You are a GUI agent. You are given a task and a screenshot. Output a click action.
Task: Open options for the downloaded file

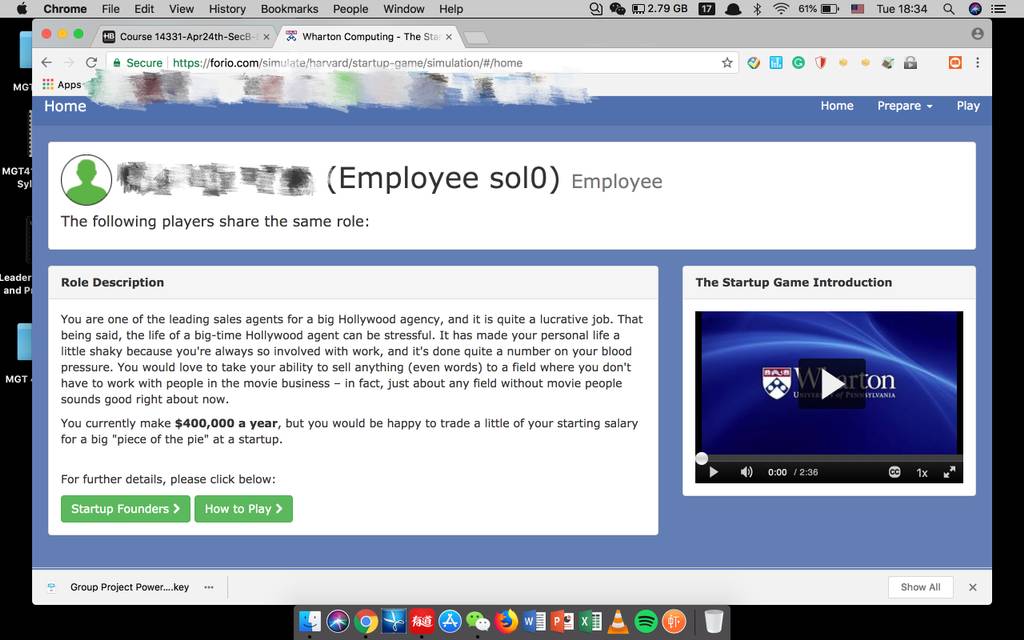208,587
